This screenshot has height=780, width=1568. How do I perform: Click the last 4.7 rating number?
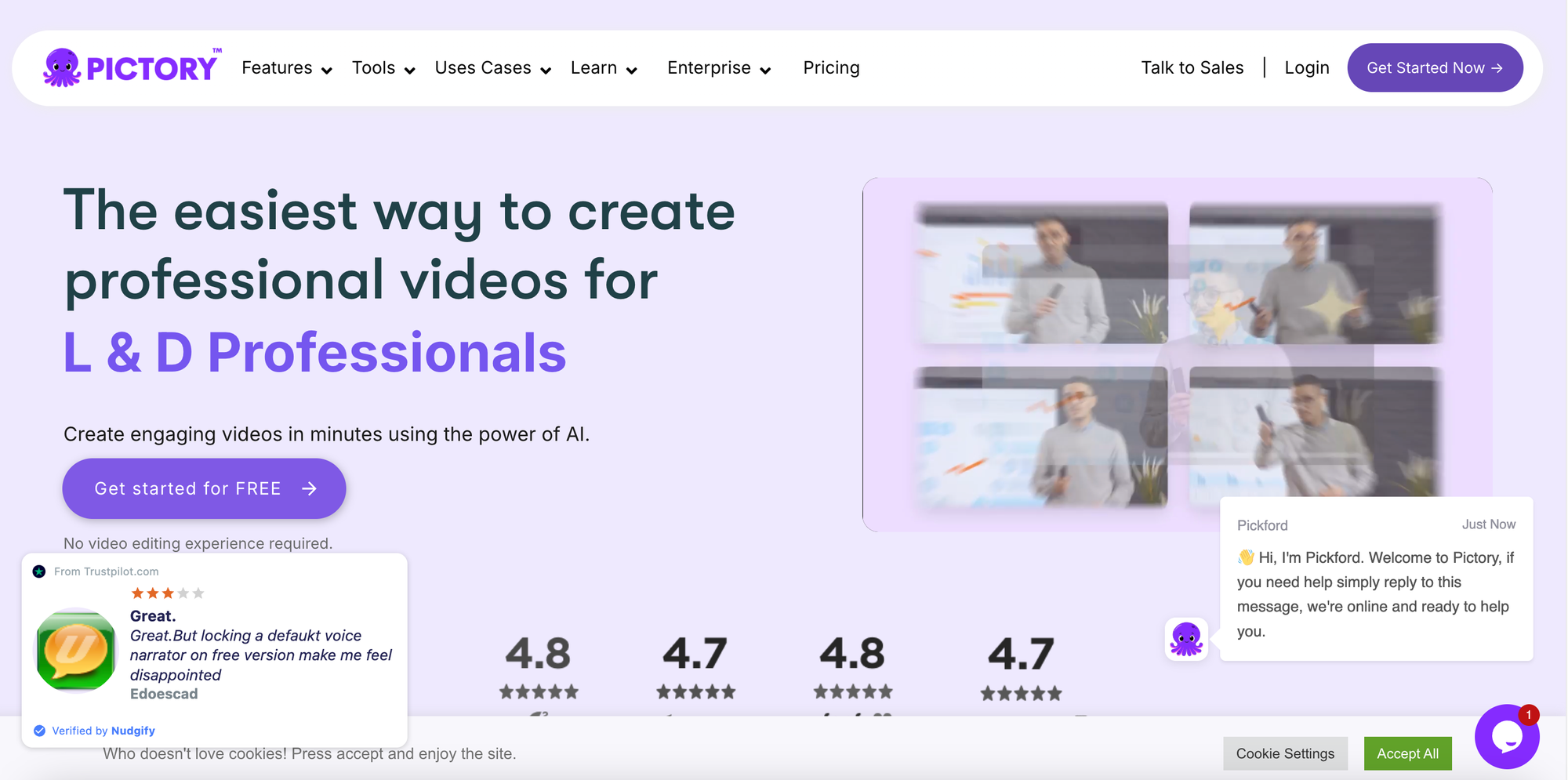[x=1020, y=654]
